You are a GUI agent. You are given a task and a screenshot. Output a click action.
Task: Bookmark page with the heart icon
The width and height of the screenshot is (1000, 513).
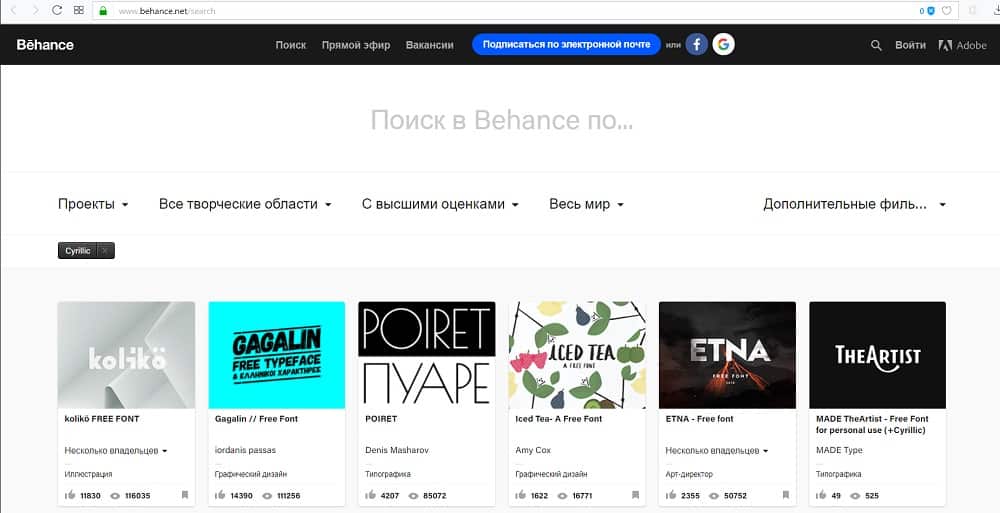947,11
